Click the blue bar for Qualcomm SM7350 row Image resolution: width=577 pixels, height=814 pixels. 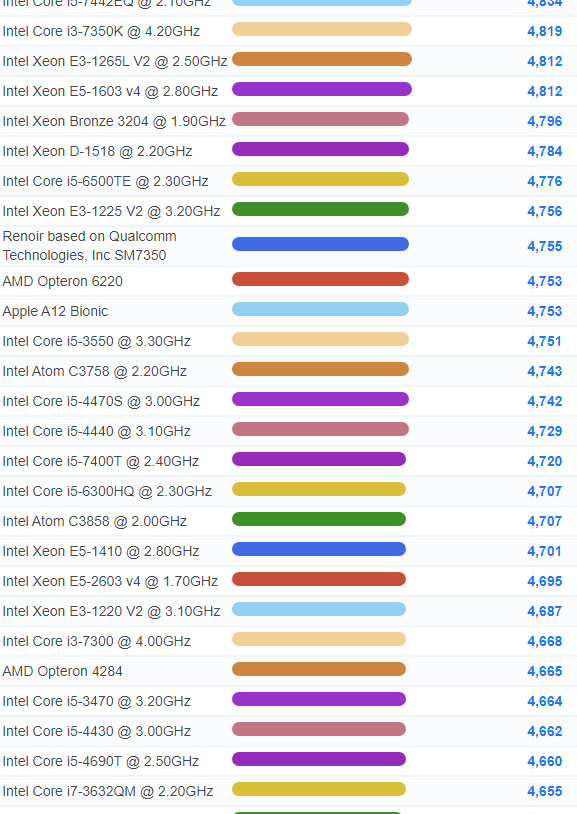pos(320,244)
